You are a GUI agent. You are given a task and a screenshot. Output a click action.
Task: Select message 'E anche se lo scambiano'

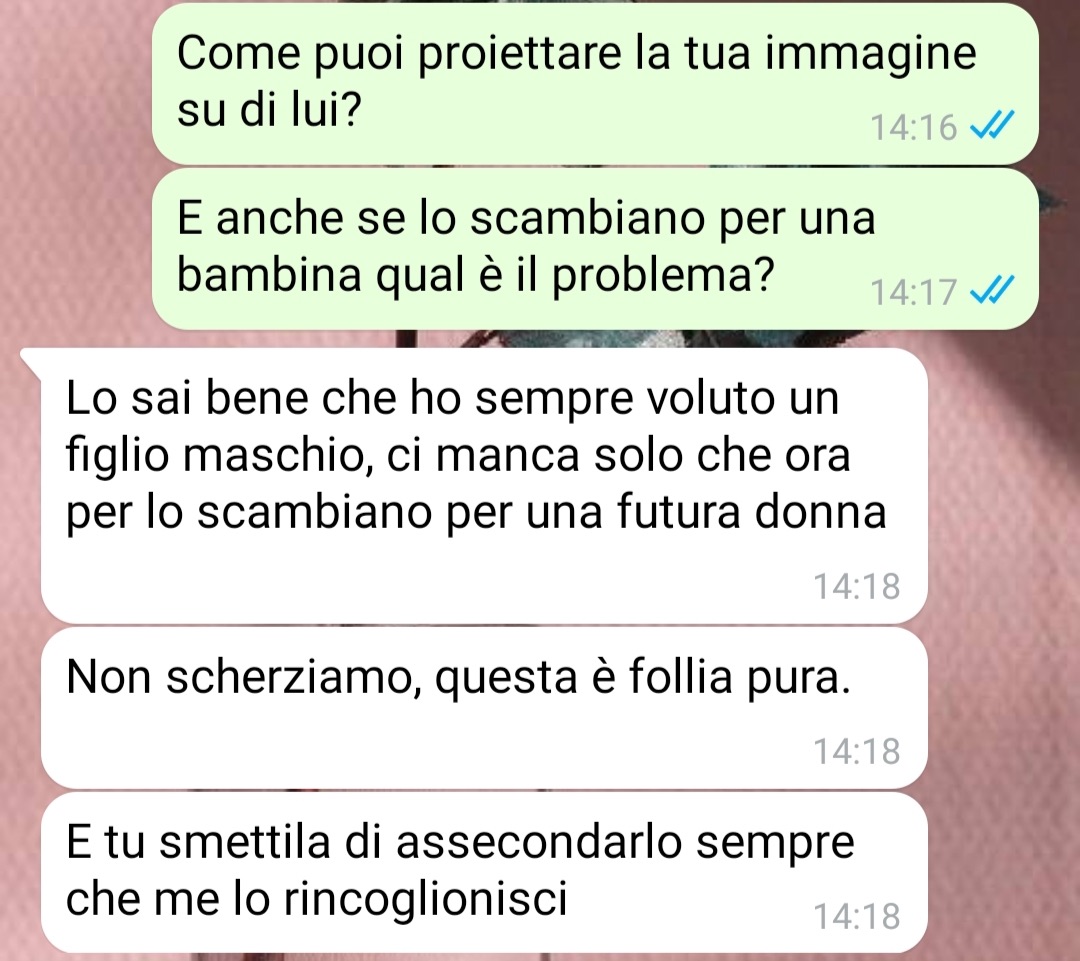click(x=595, y=249)
